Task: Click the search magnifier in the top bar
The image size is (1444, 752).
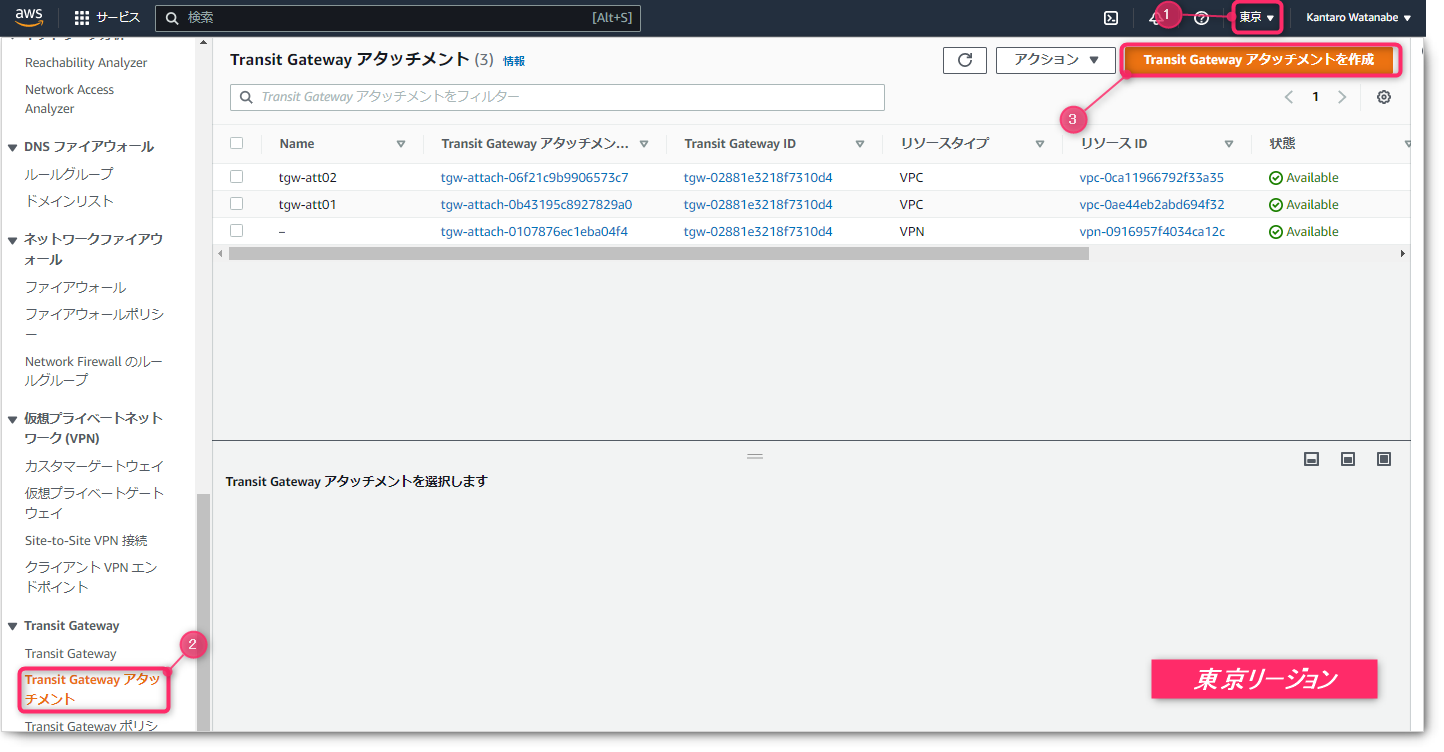Action: pos(172,18)
